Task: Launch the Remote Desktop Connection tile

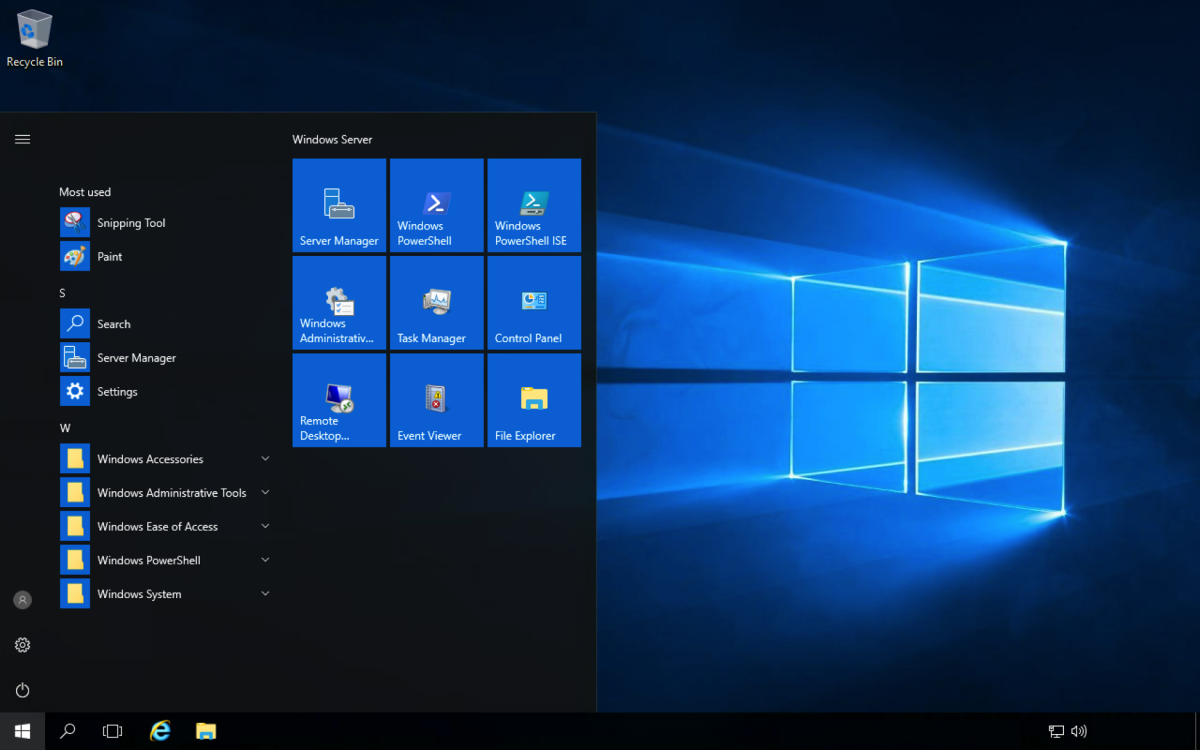Action: pyautogui.click(x=339, y=400)
